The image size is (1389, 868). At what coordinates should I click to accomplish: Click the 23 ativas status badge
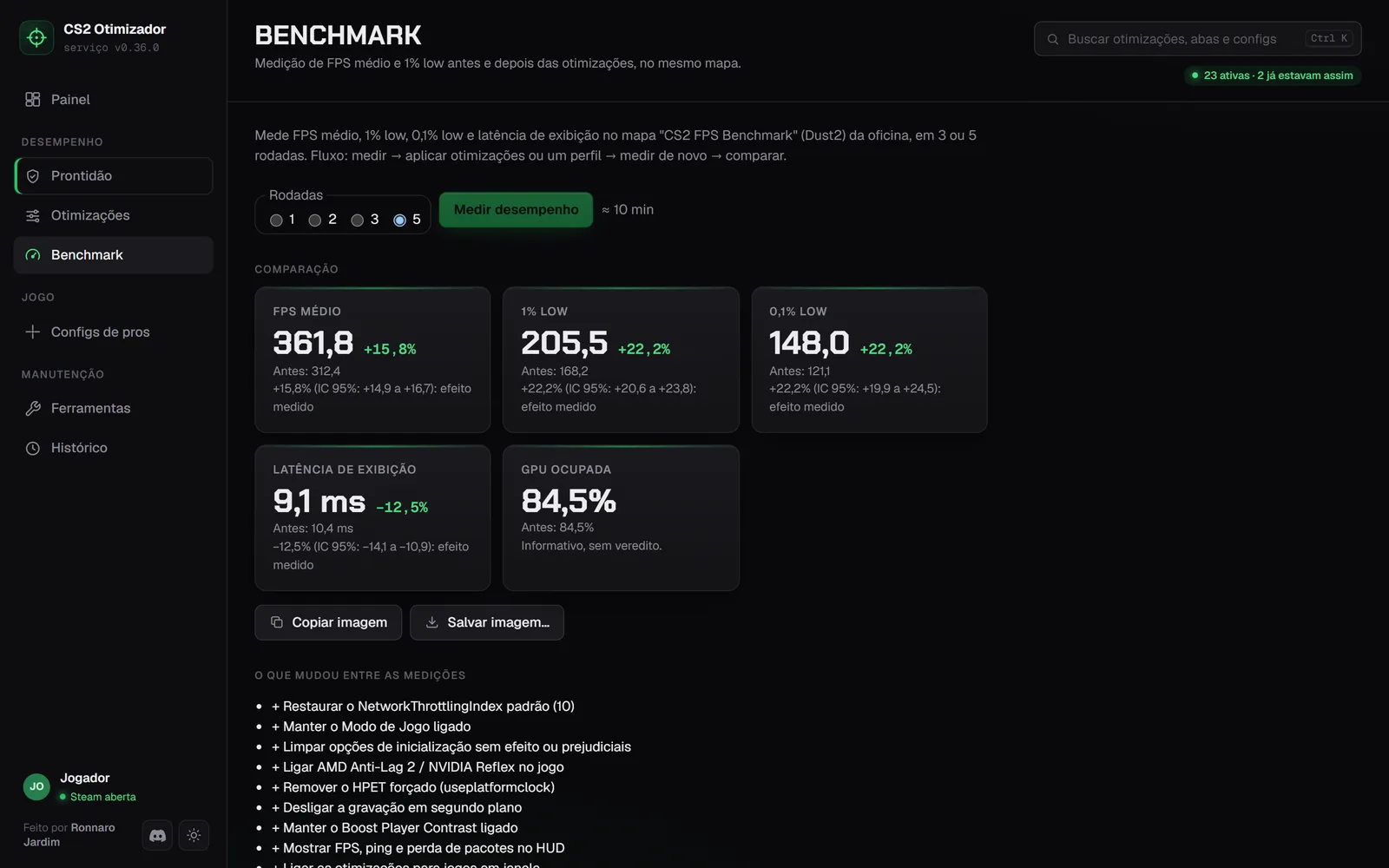pos(1273,76)
